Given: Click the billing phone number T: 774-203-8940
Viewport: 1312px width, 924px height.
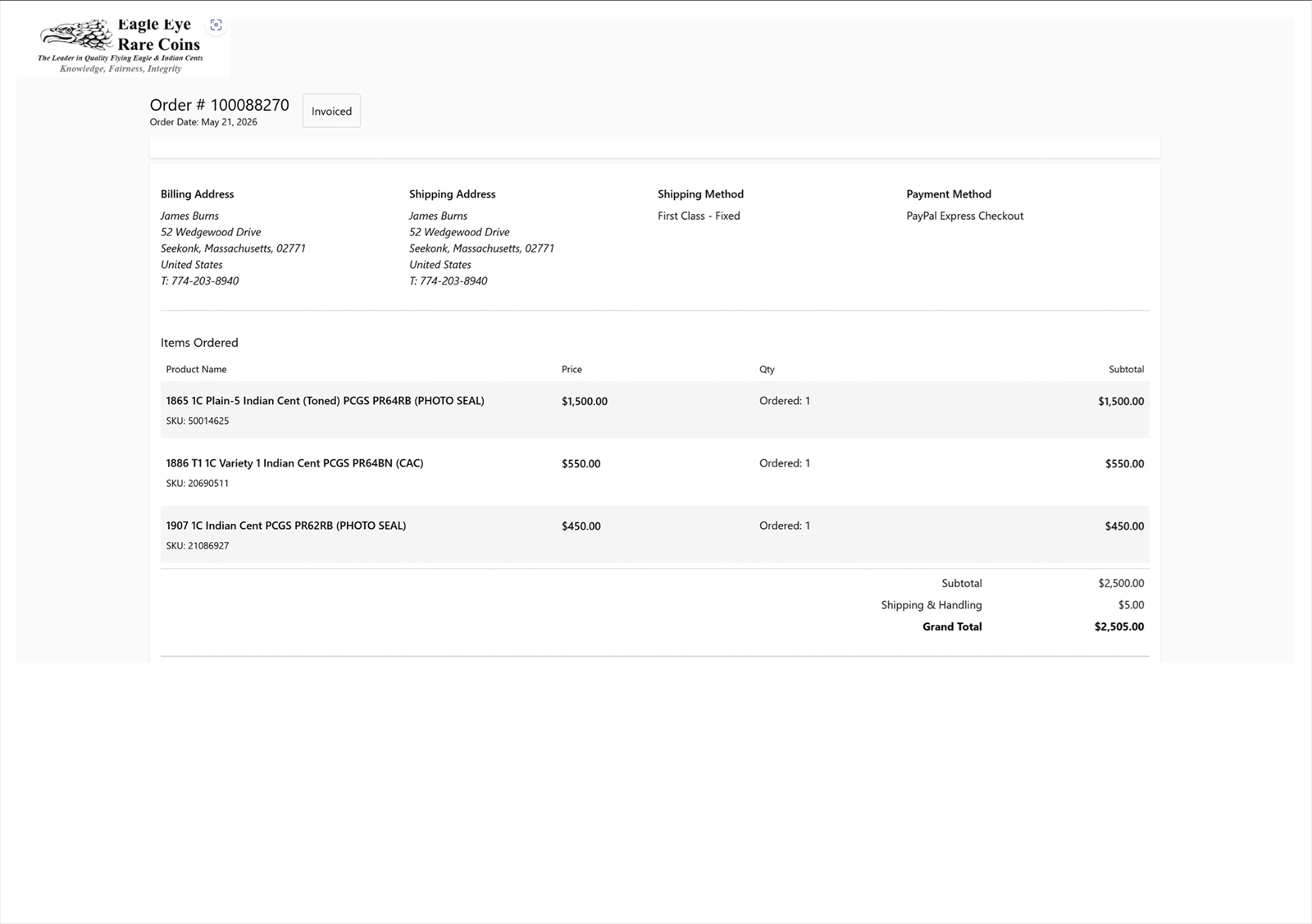Looking at the screenshot, I should tap(199, 281).
